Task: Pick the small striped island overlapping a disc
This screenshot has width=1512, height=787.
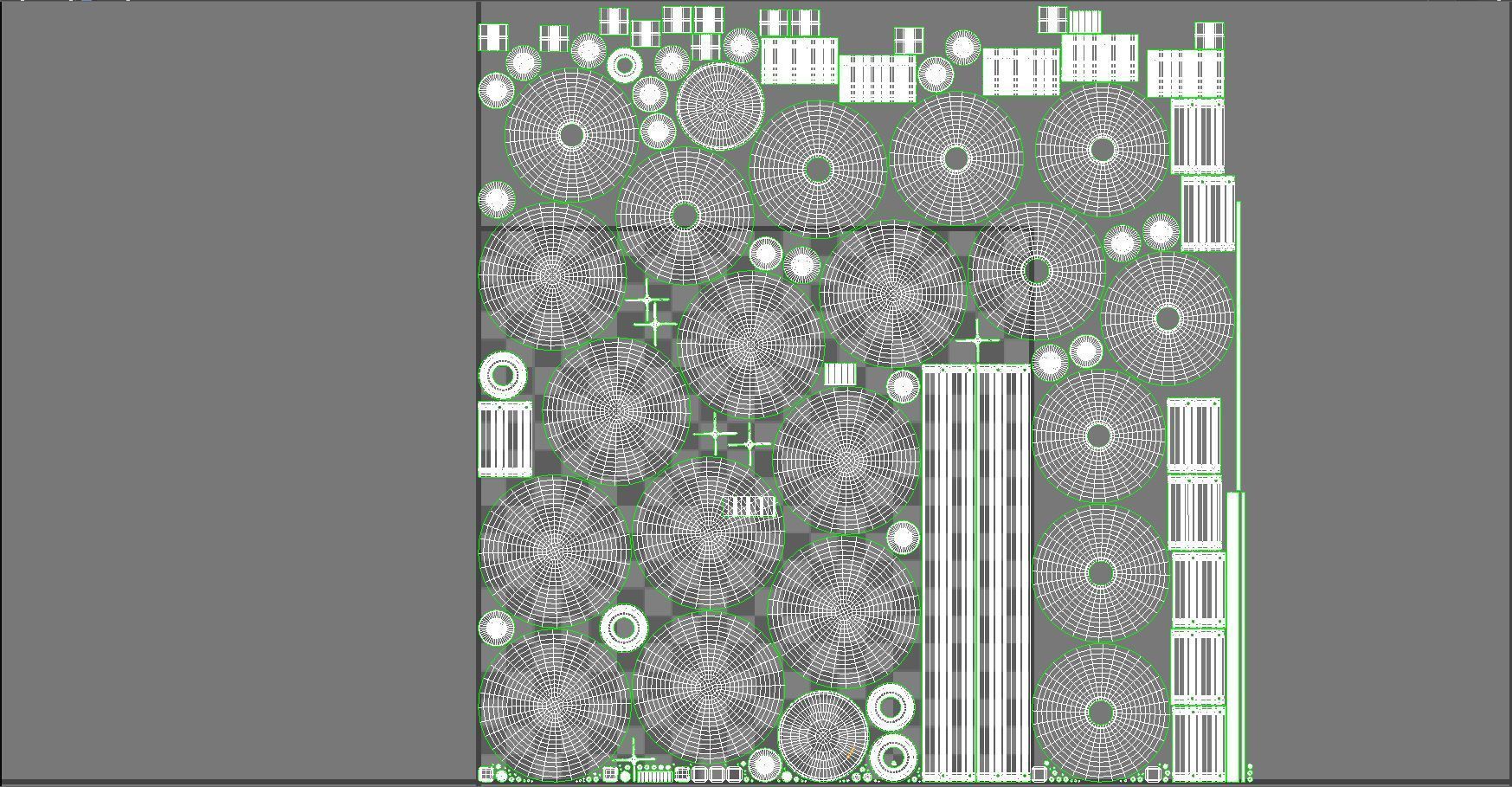Action: (x=750, y=507)
